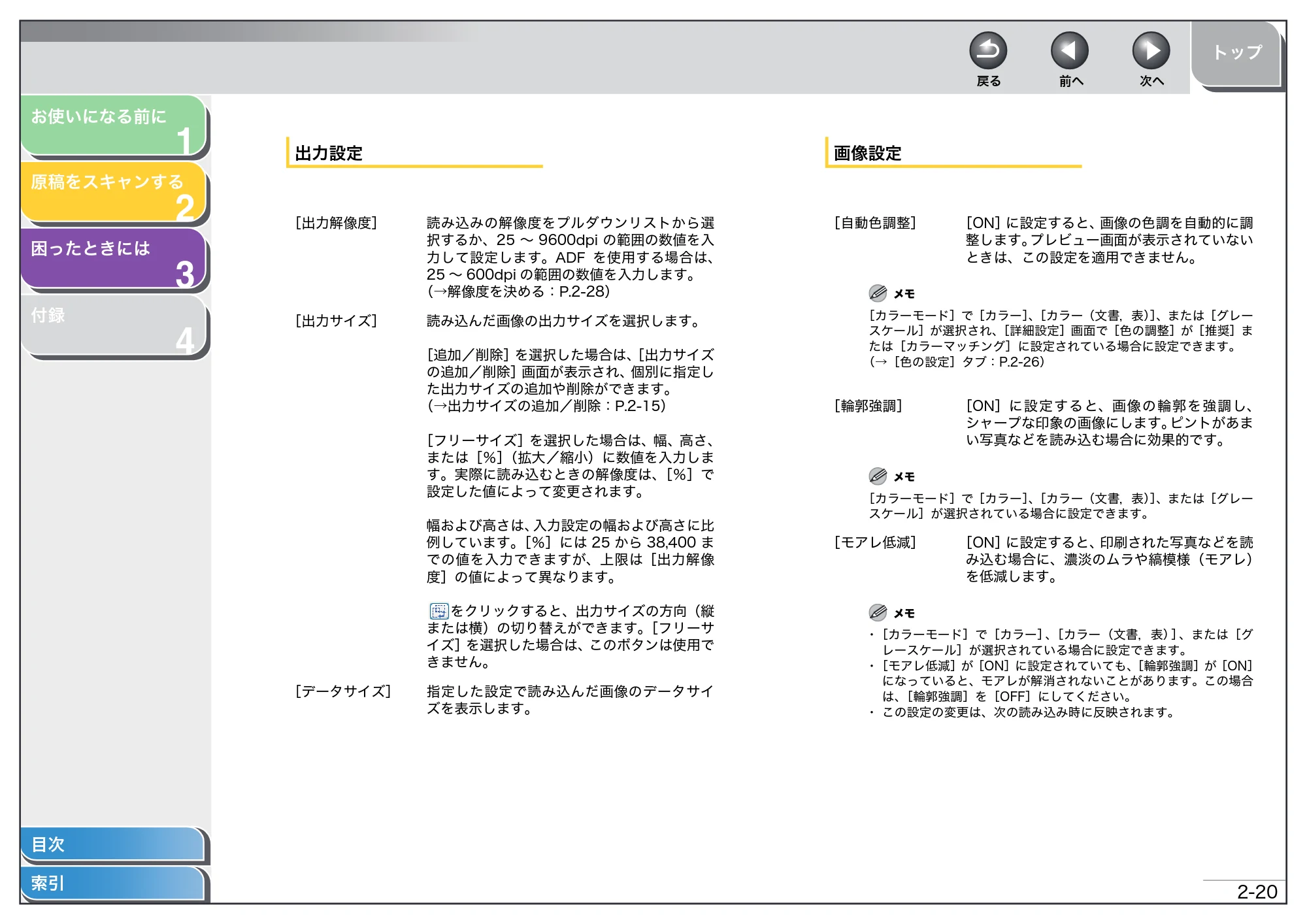Image resolution: width=1307 pixels, height=924 pixels.
Task: Click the memo pencil icon under モアレ低減
Action: [878, 612]
